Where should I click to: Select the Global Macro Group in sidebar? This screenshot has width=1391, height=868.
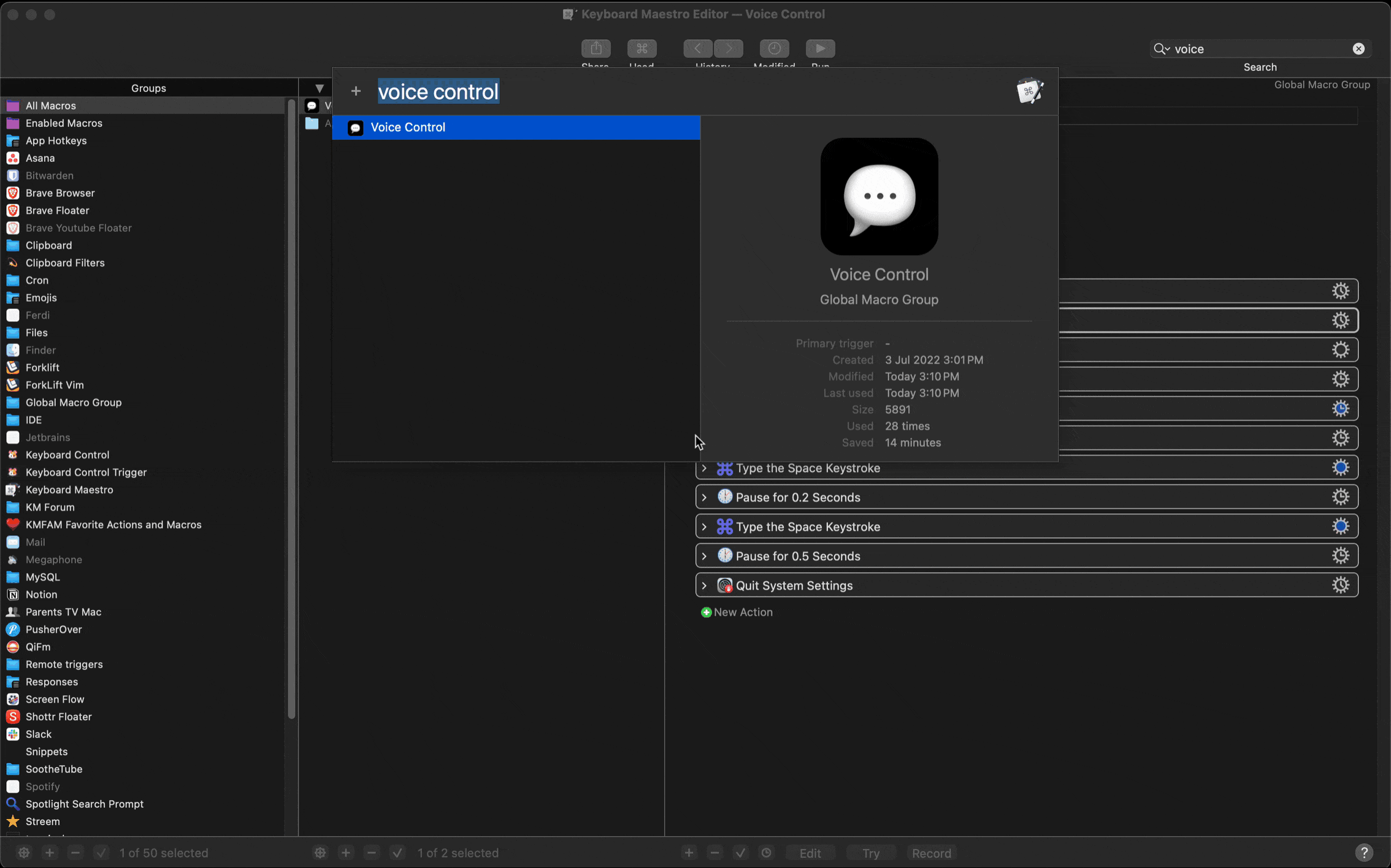(x=143, y=403)
